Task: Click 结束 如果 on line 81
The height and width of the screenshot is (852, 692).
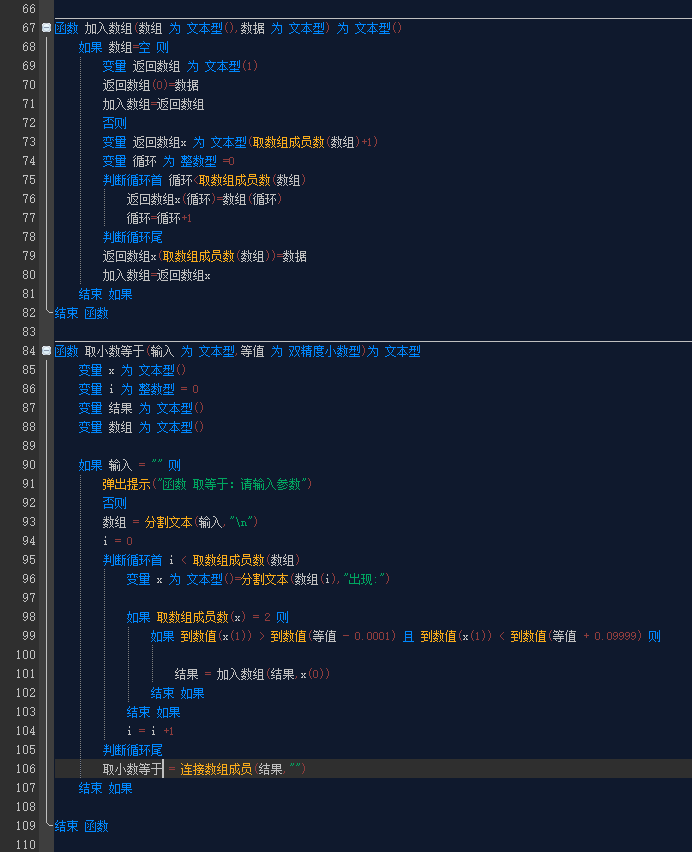Action: pos(105,295)
